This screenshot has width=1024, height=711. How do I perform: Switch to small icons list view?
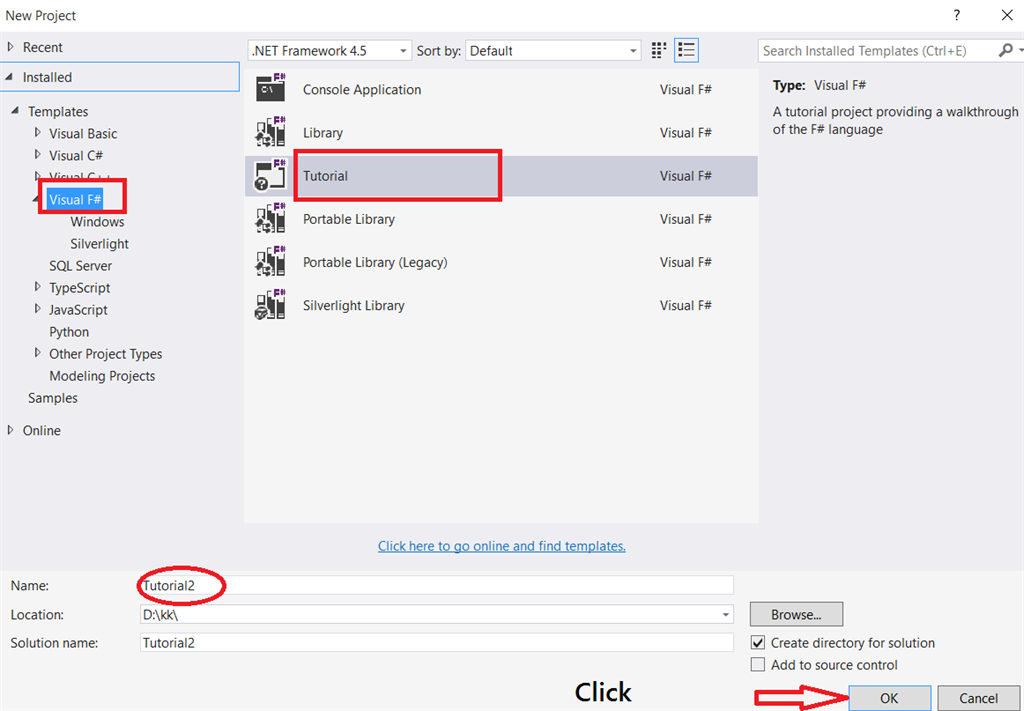point(686,50)
